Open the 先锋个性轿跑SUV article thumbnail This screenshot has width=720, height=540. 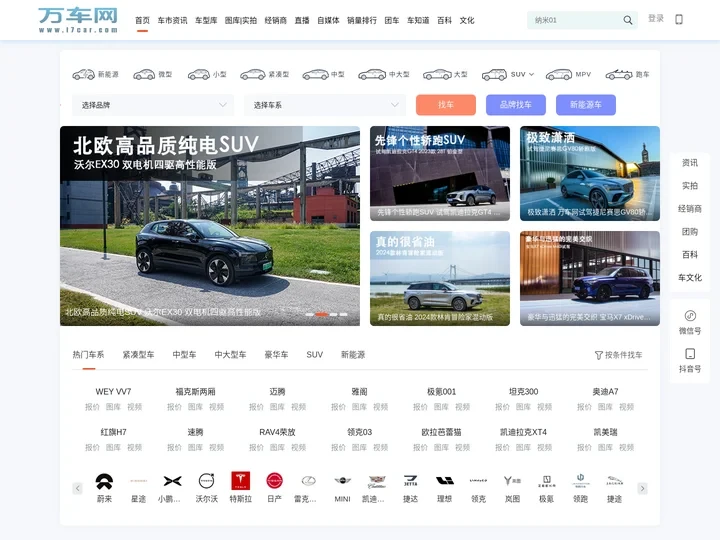point(440,174)
